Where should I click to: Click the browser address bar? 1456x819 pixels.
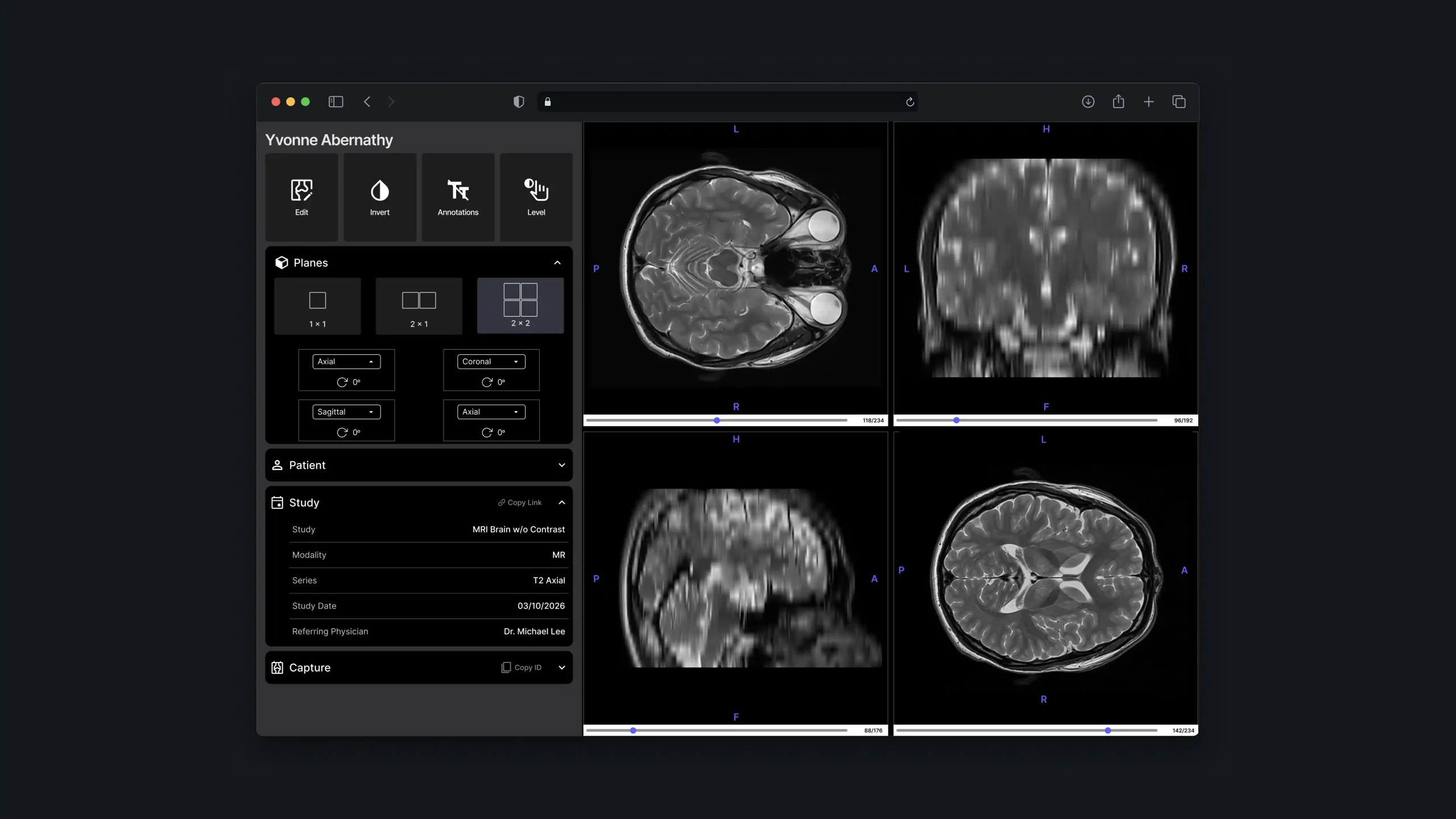click(727, 102)
